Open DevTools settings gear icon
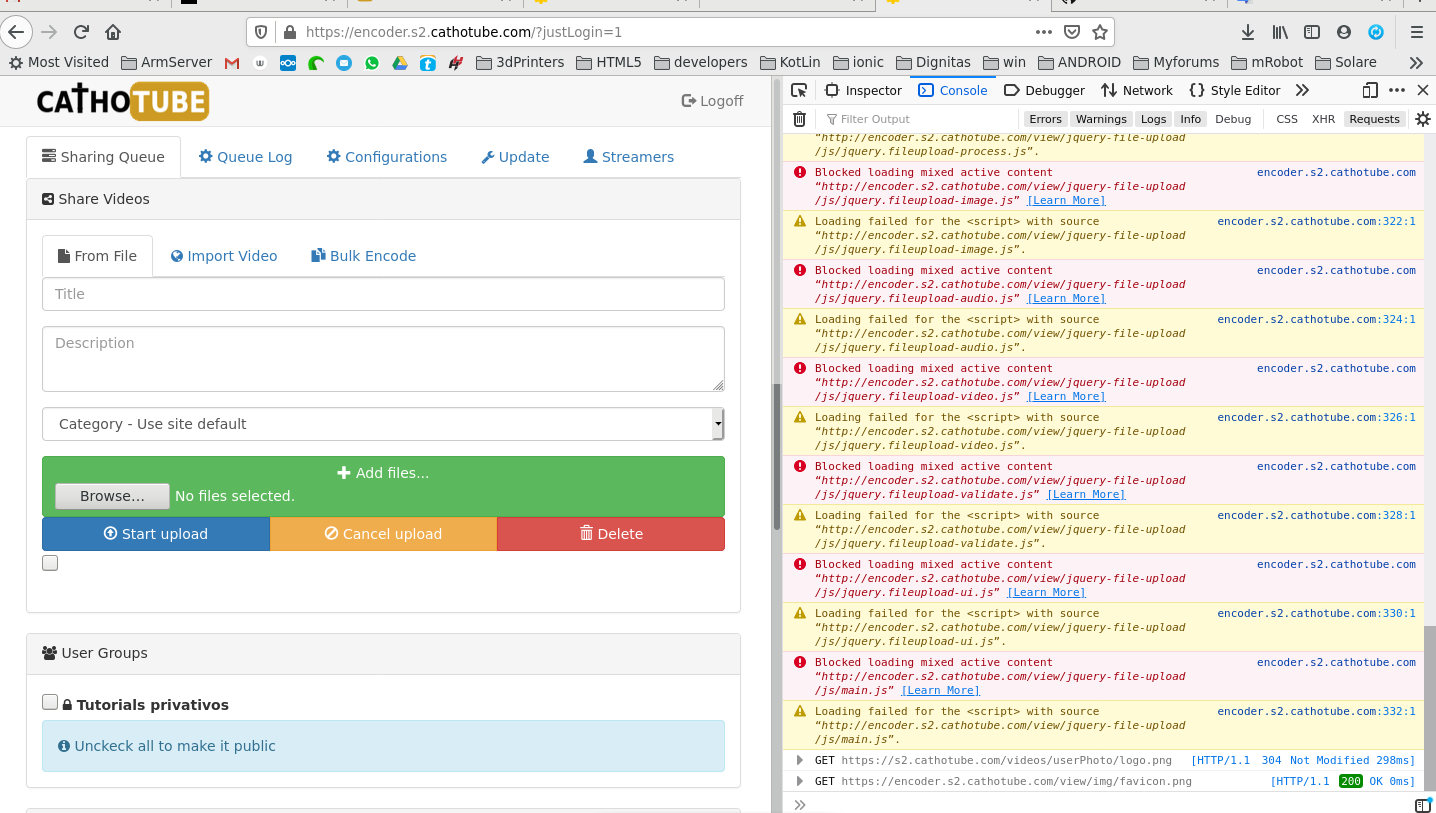 1423,119
